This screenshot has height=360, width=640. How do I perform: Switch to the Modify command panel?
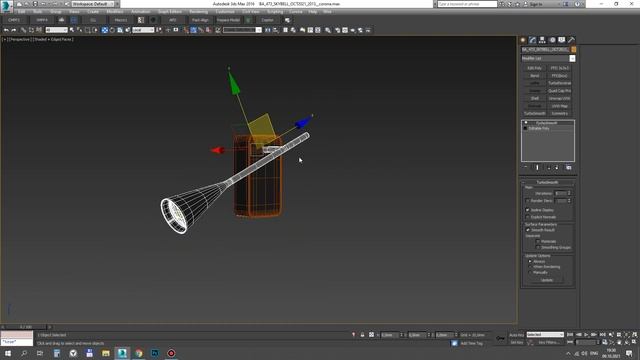pyautogui.click(x=532, y=40)
